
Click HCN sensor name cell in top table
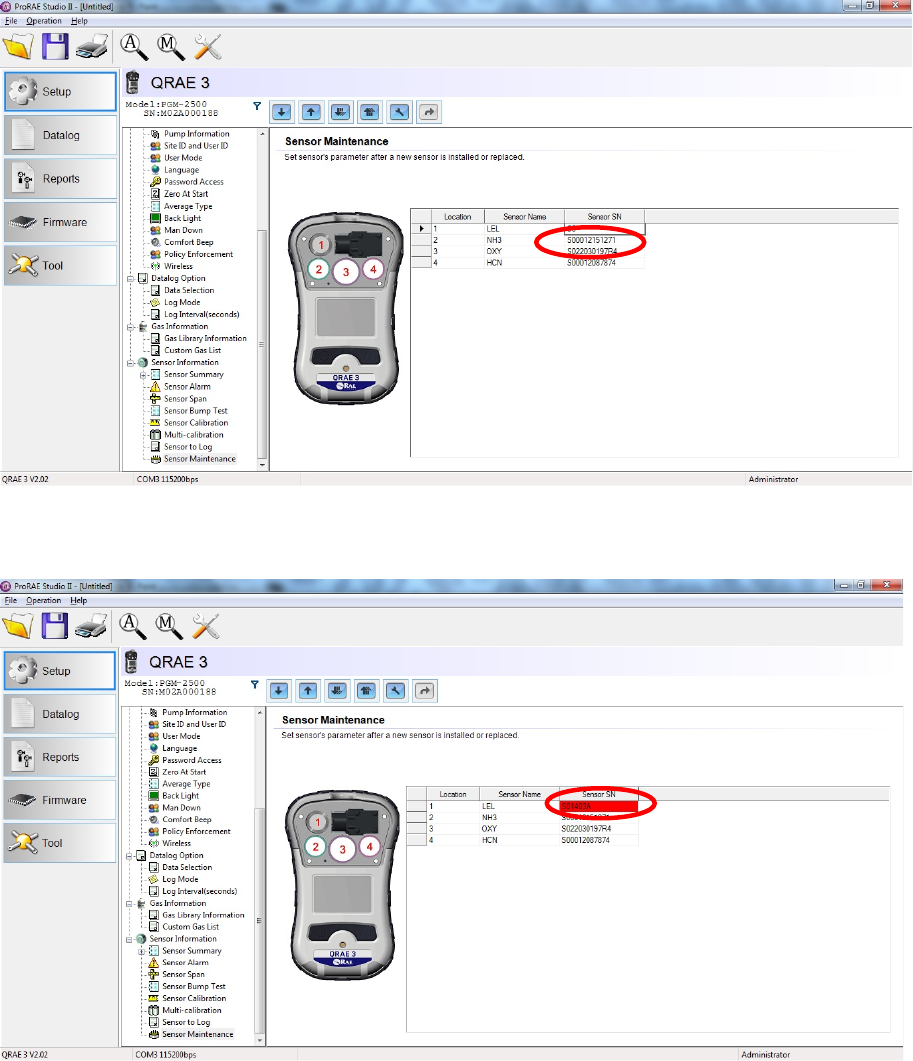524,263
